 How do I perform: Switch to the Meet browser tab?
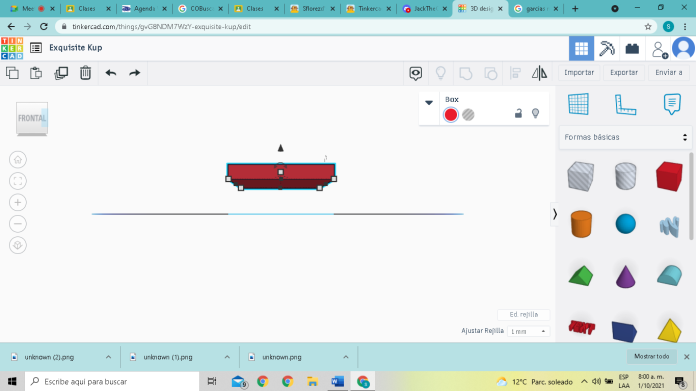pyautogui.click(x=32, y=8)
